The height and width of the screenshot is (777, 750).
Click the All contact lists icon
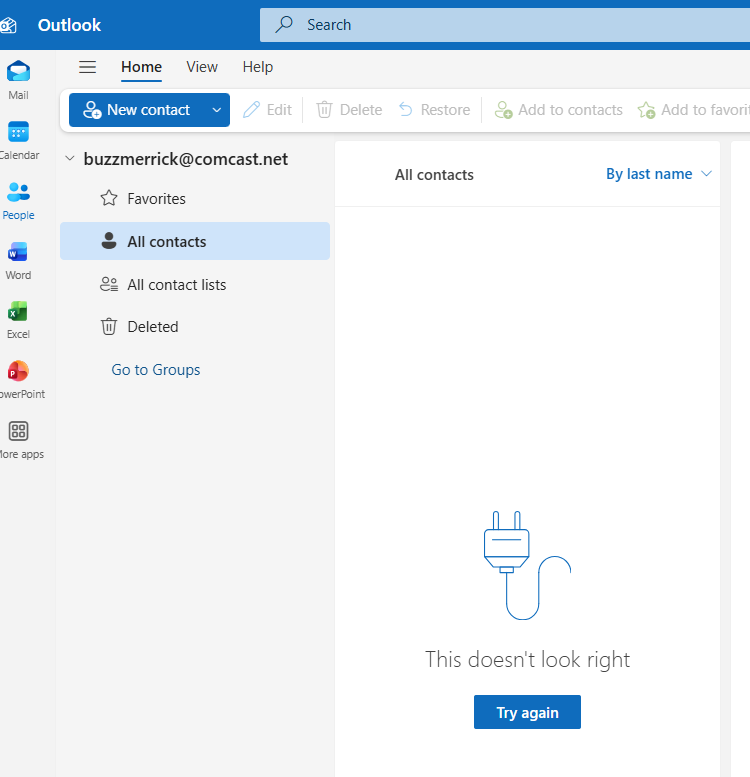[109, 284]
